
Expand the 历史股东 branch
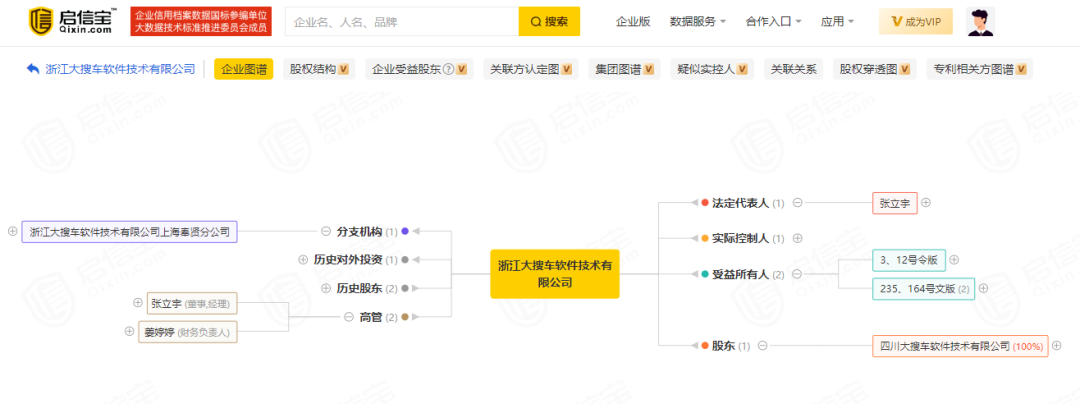click(326, 288)
